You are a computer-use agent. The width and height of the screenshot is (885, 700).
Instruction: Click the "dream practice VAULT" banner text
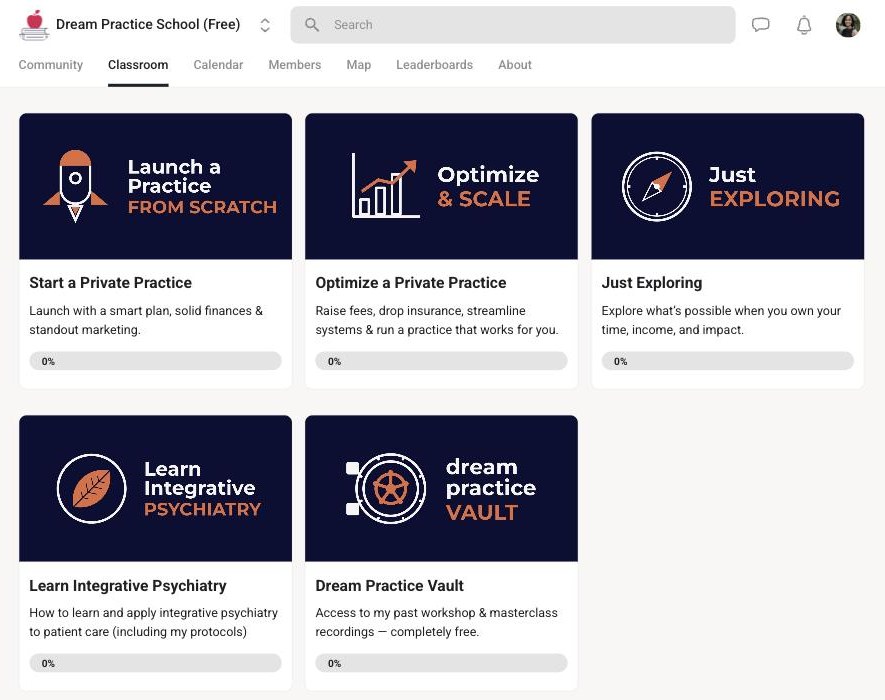click(x=490, y=488)
